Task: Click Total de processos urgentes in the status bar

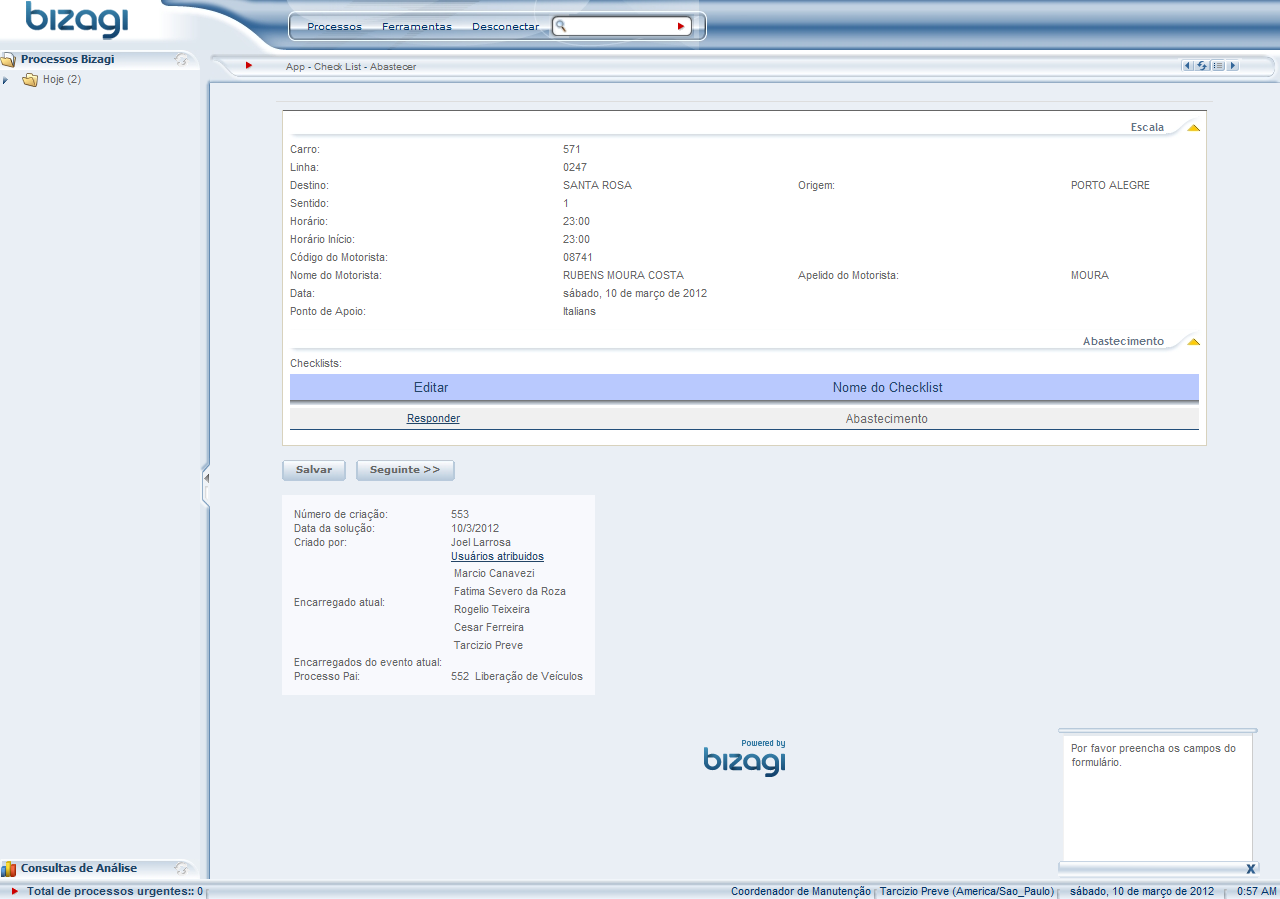Action: pos(115,891)
